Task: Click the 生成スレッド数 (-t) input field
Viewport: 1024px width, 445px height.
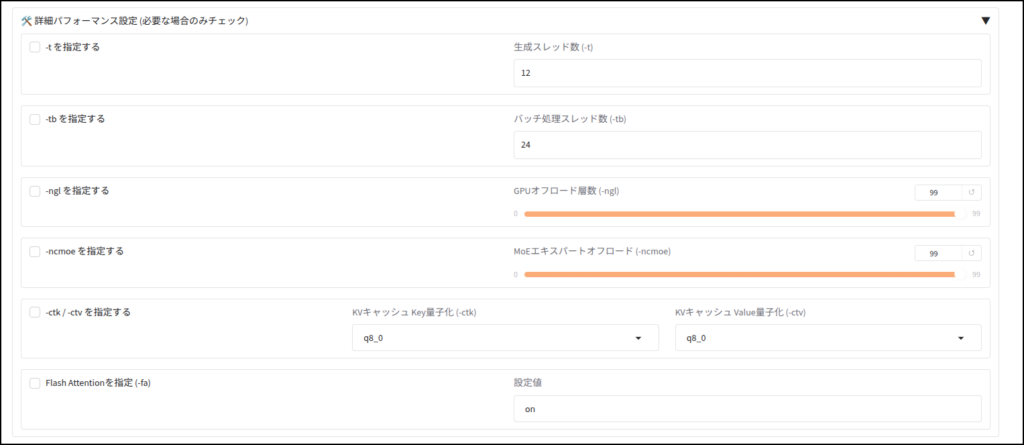Action: click(747, 73)
